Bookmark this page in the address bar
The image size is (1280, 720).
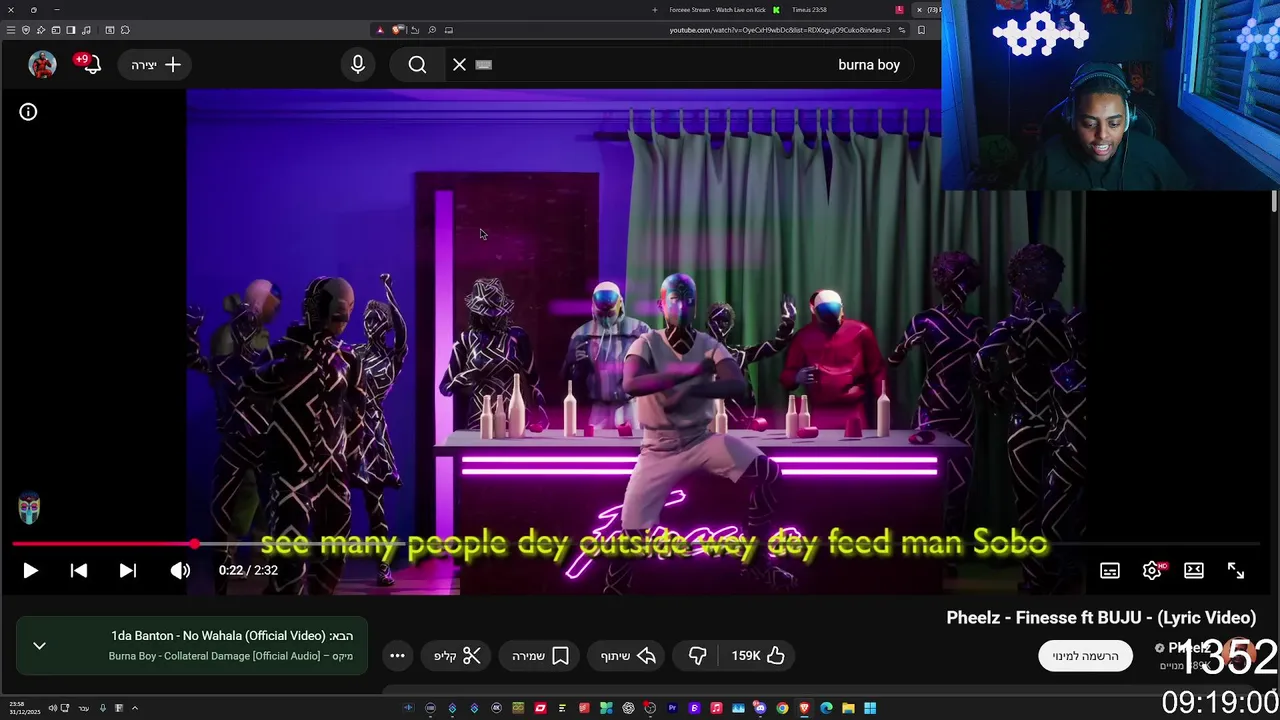[921, 30]
